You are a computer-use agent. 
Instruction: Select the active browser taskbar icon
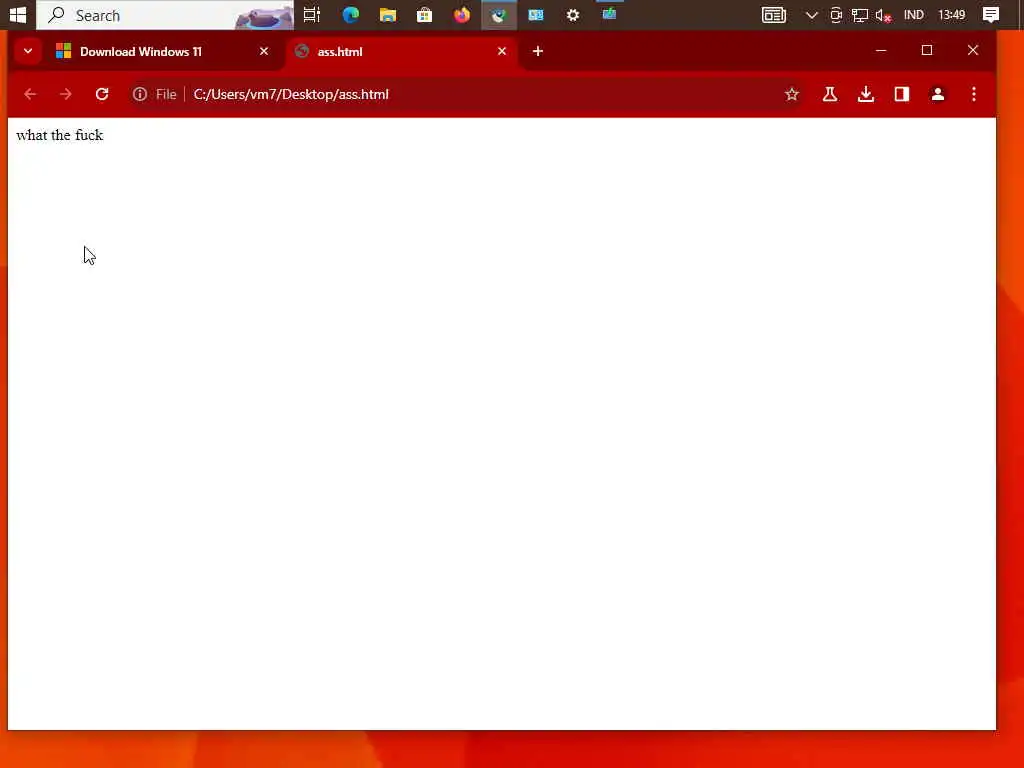click(499, 14)
